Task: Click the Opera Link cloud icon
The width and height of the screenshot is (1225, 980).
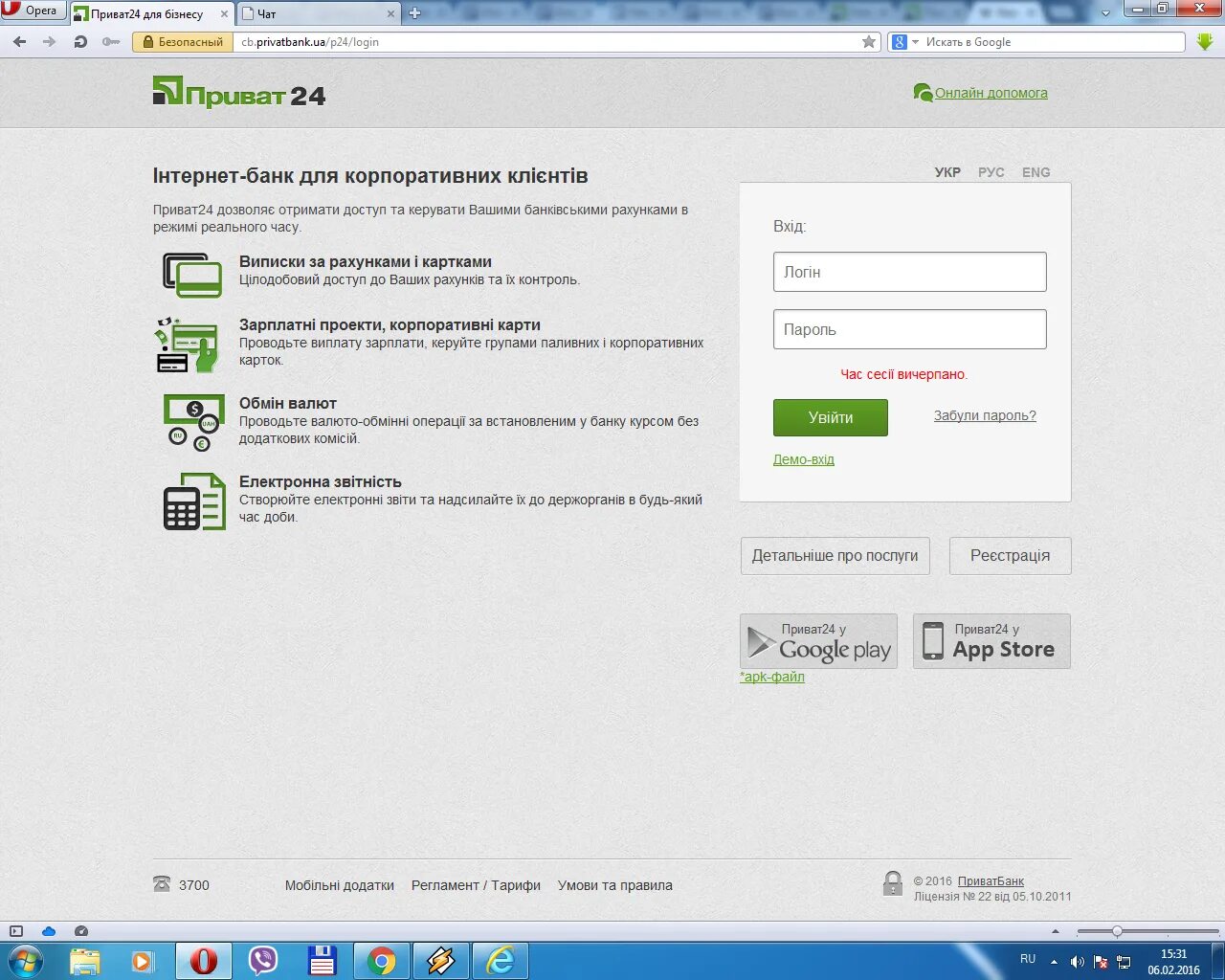Action: (x=49, y=930)
